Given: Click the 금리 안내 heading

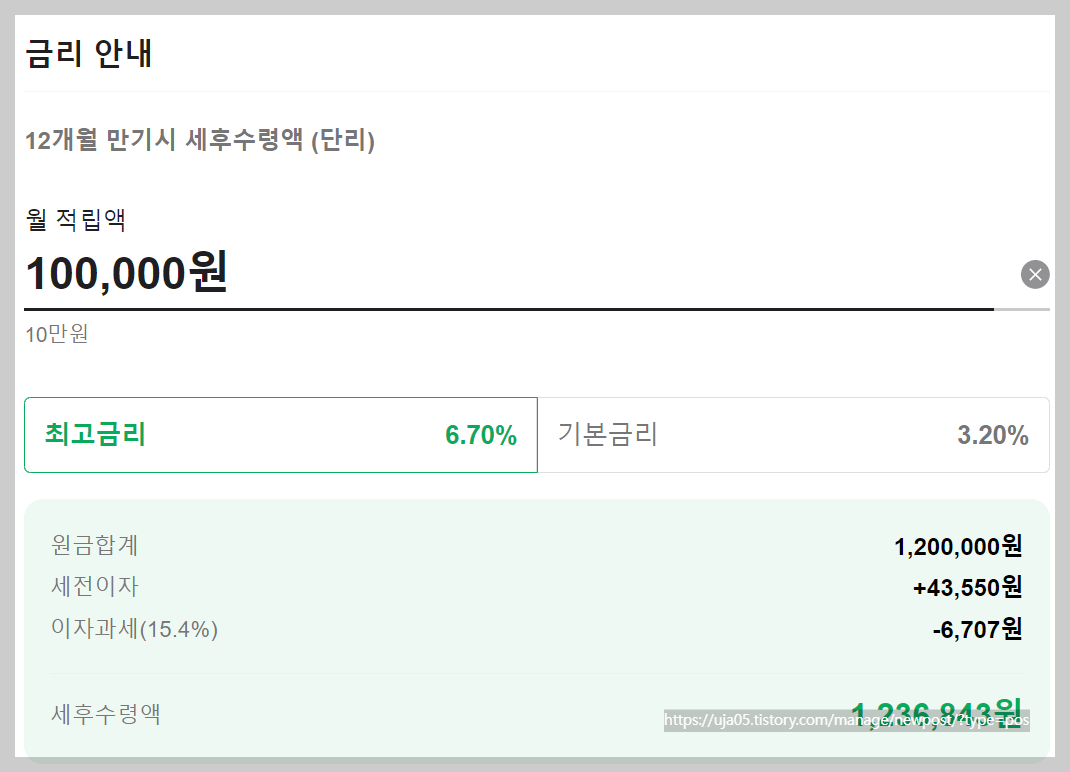Looking at the screenshot, I should click(90, 55).
